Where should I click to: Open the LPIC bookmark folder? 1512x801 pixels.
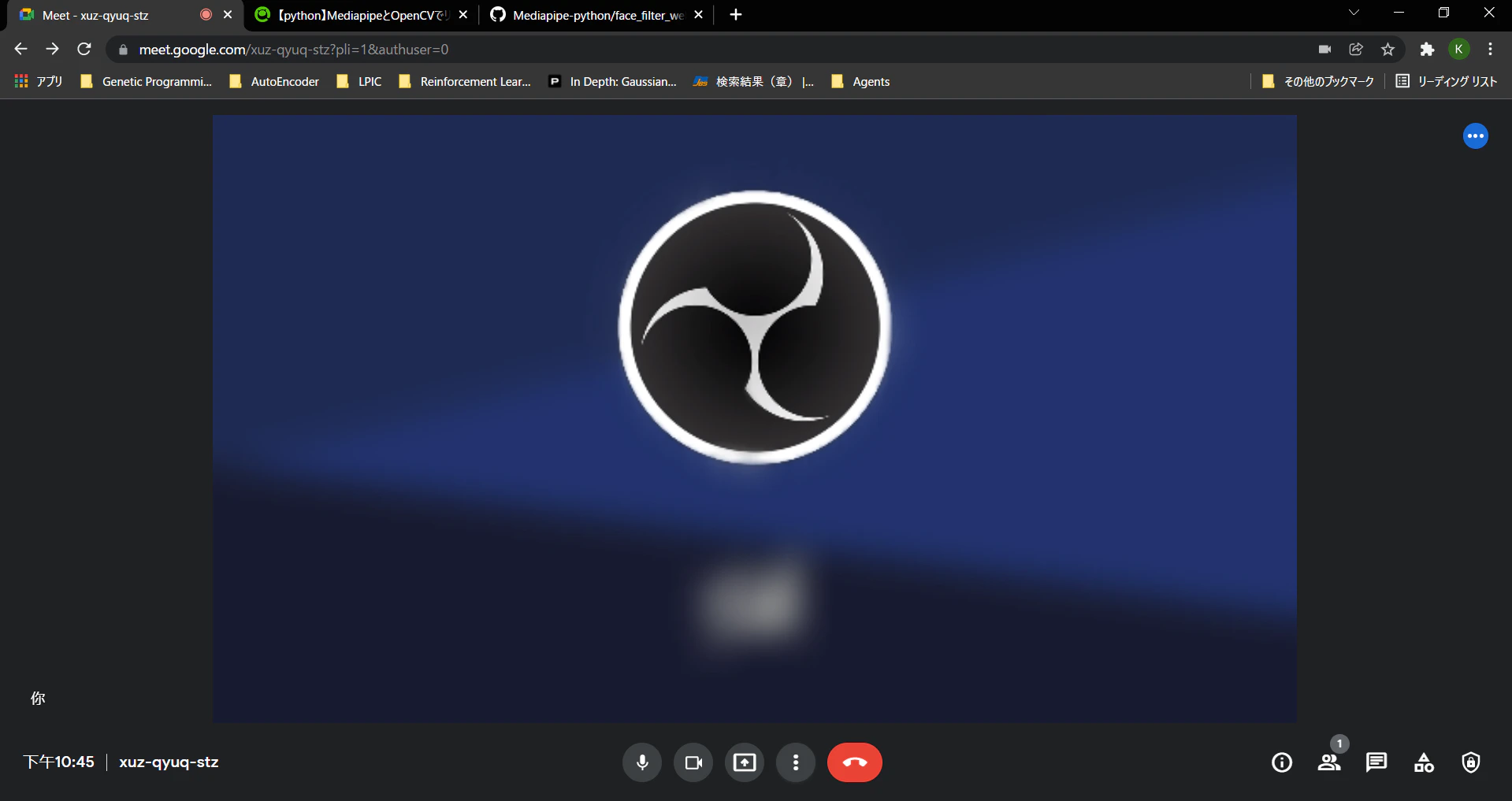pyautogui.click(x=359, y=82)
